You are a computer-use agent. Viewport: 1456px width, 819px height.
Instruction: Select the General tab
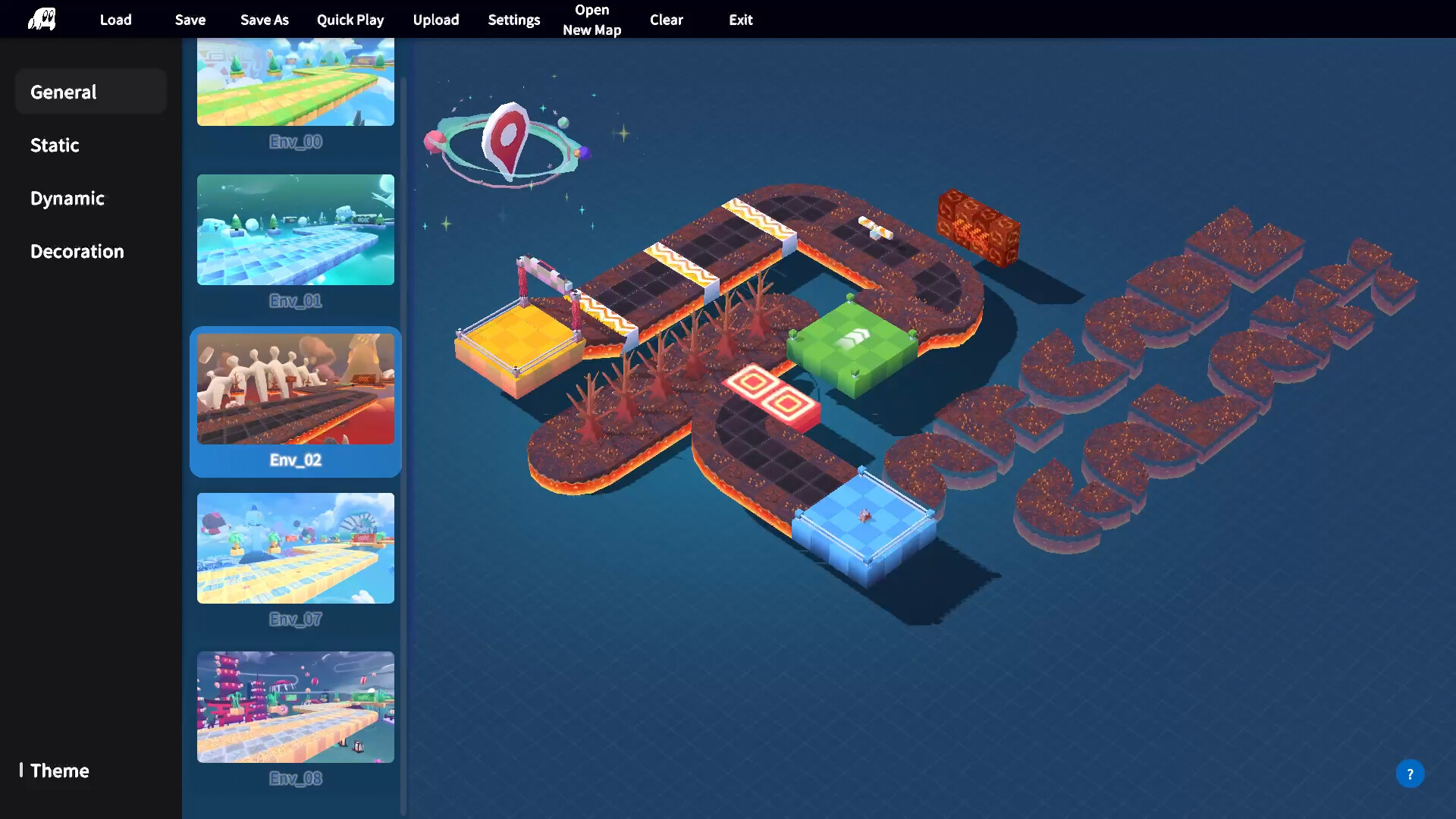pos(63,91)
